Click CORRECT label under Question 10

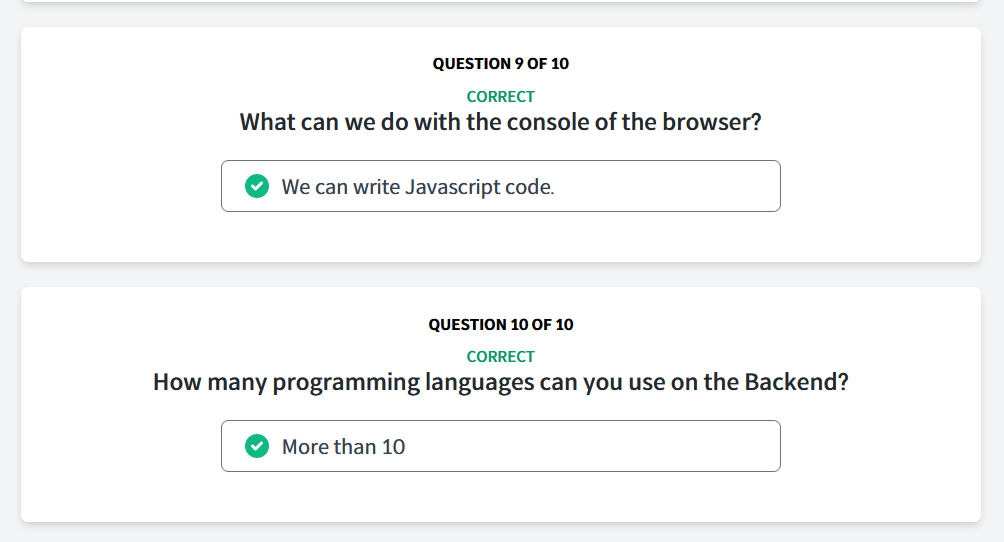click(501, 357)
